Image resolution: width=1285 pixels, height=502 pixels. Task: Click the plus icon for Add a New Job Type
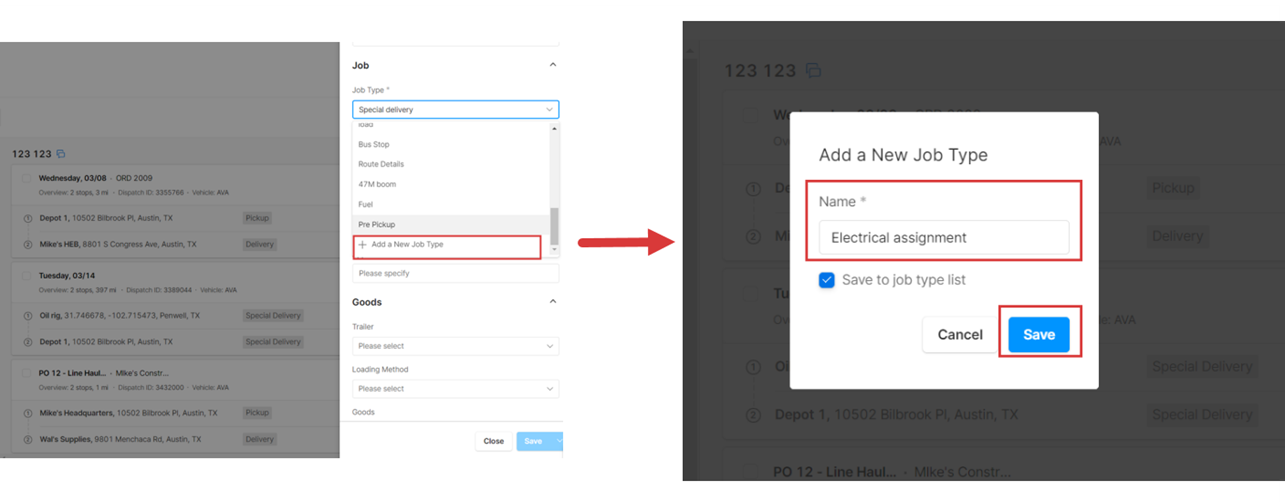click(362, 244)
